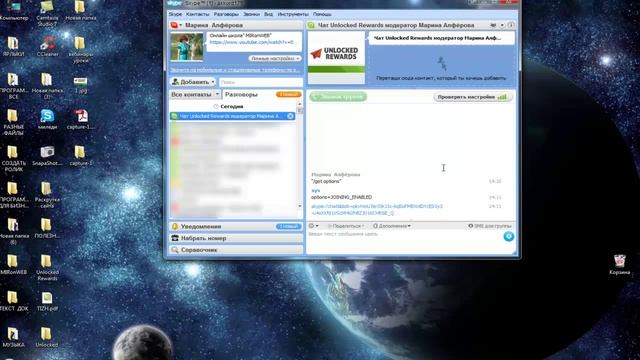Open МУЗЫКА desktop folder
This screenshot has height=360, width=640.
coord(13,337)
